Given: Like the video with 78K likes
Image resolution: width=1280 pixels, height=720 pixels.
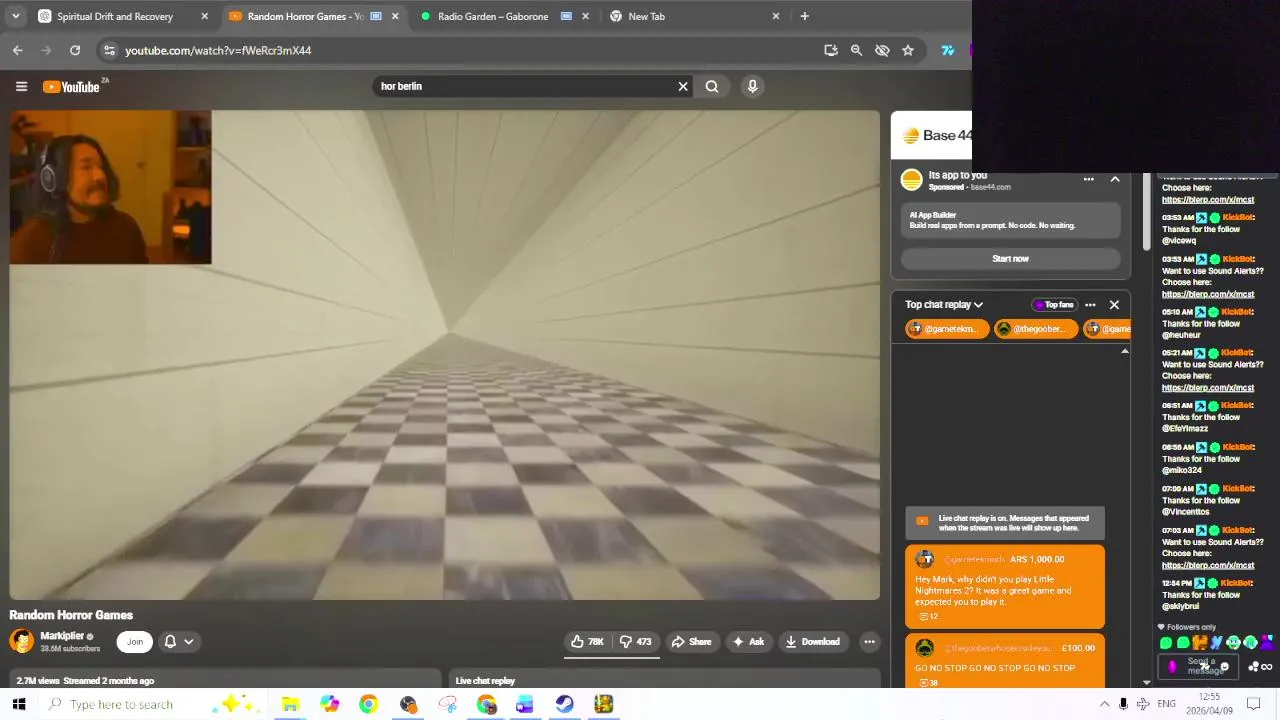Looking at the screenshot, I should pos(587,642).
